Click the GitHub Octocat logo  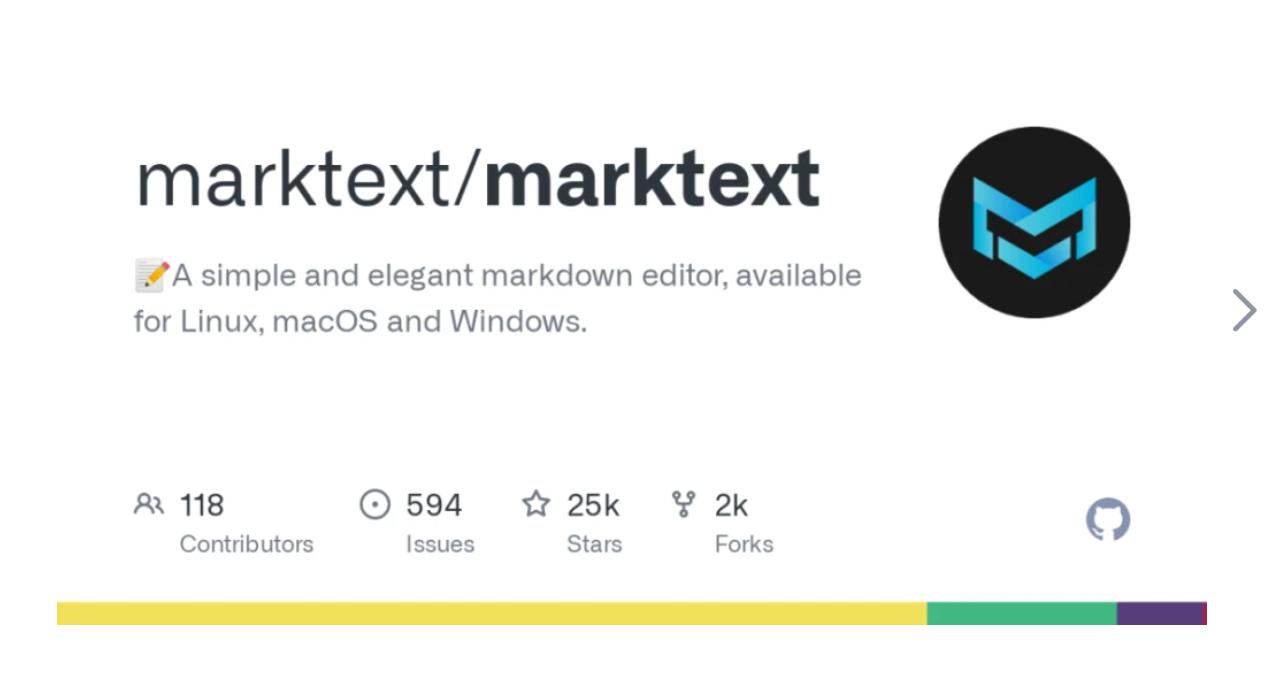(x=1108, y=520)
